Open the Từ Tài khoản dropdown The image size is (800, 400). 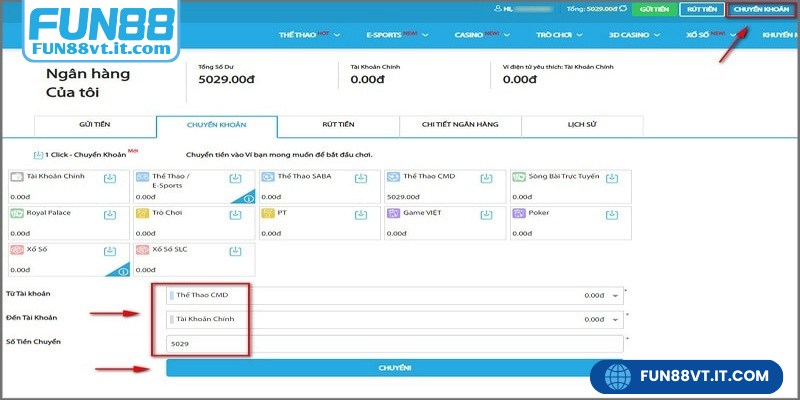(x=394, y=295)
